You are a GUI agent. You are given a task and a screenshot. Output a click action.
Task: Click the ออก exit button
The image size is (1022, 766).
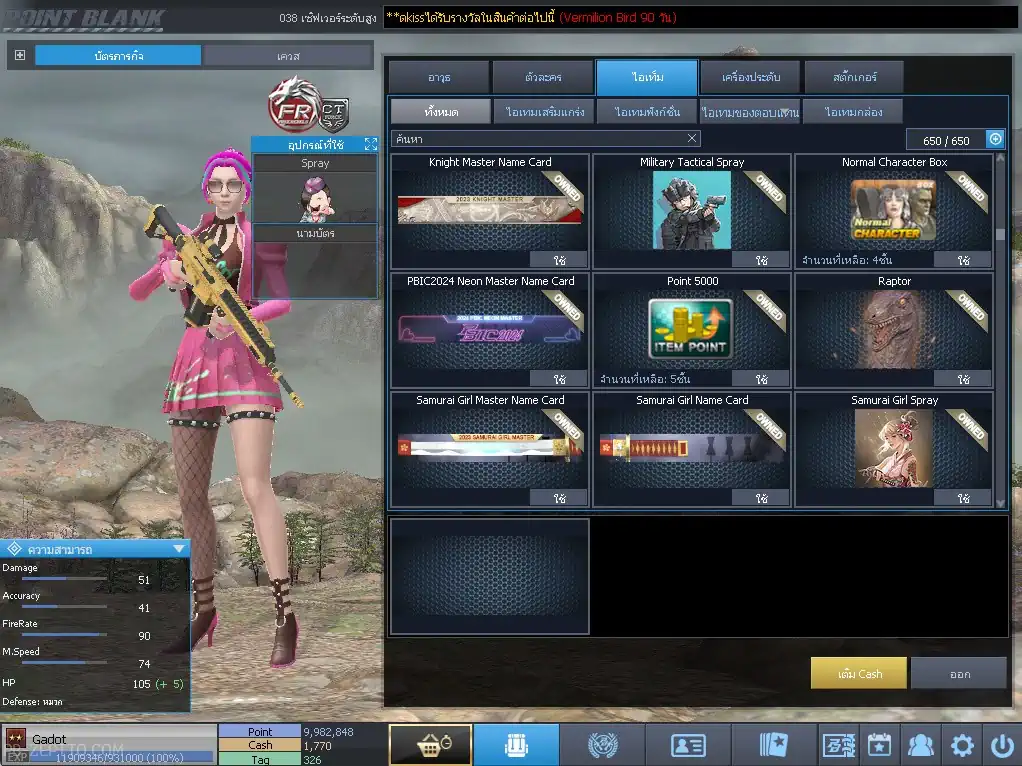[x=959, y=673]
